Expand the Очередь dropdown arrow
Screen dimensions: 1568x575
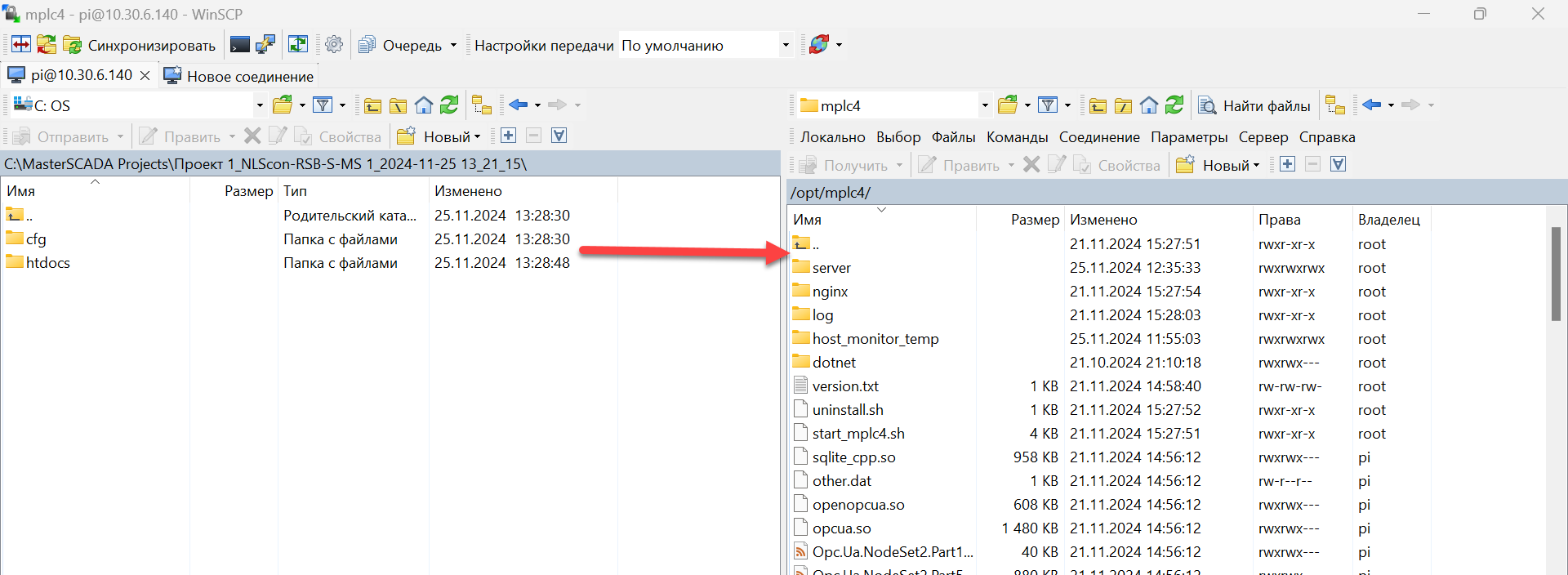[454, 45]
